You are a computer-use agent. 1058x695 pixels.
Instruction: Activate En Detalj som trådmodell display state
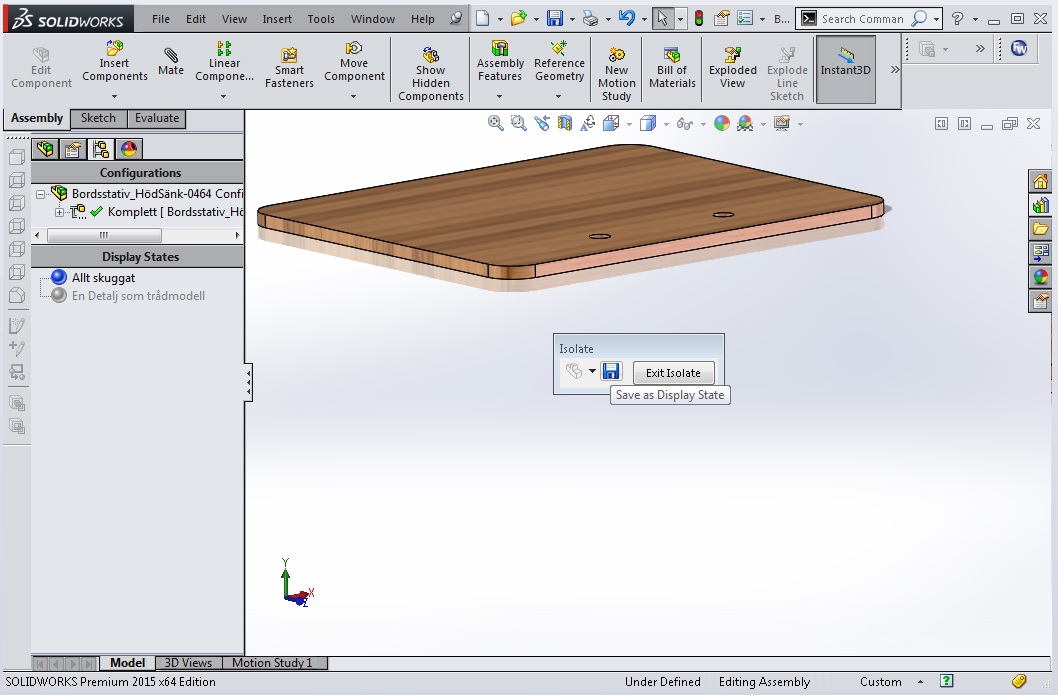138,296
